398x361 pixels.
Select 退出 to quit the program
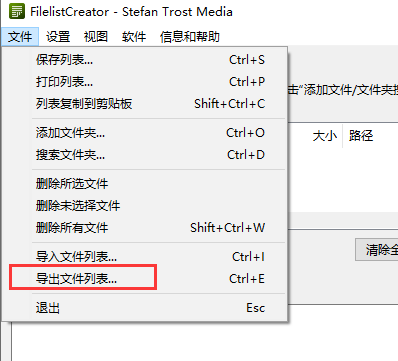(x=150, y=308)
